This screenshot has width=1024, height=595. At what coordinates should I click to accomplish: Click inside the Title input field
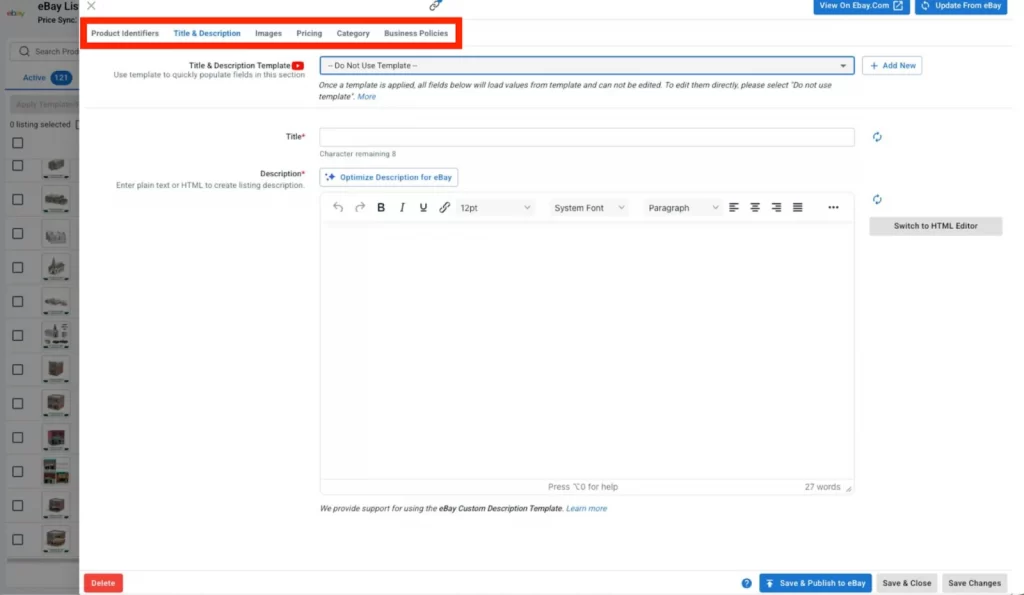(585, 136)
